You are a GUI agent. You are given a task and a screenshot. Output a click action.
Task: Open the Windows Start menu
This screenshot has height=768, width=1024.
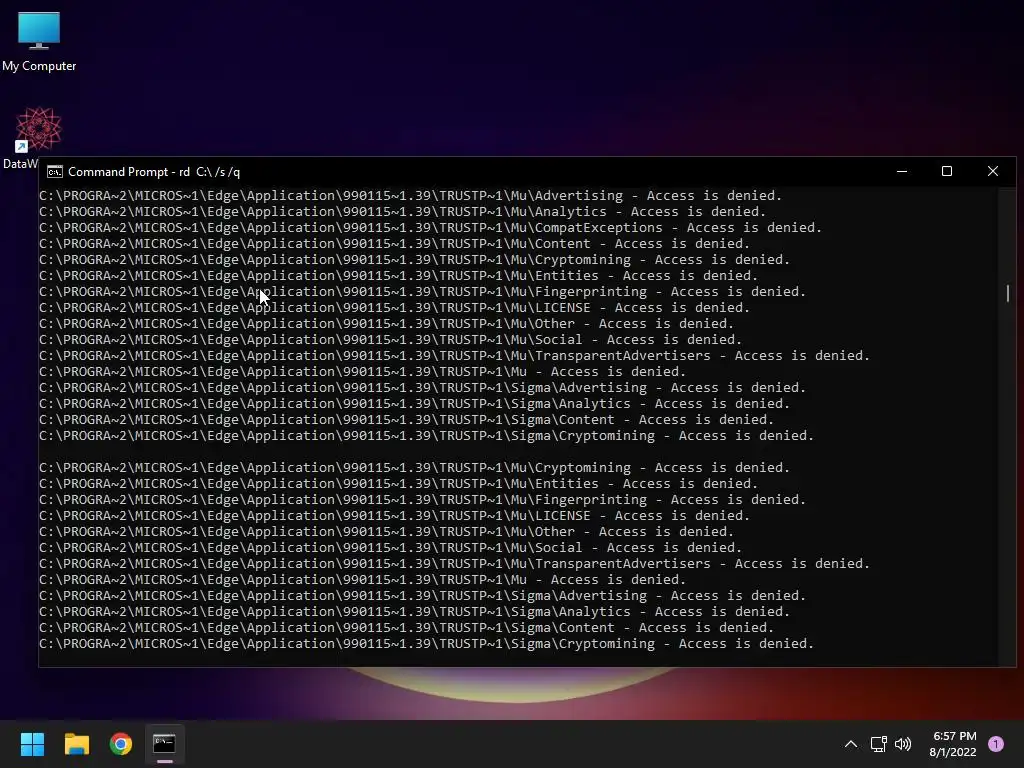pos(32,744)
